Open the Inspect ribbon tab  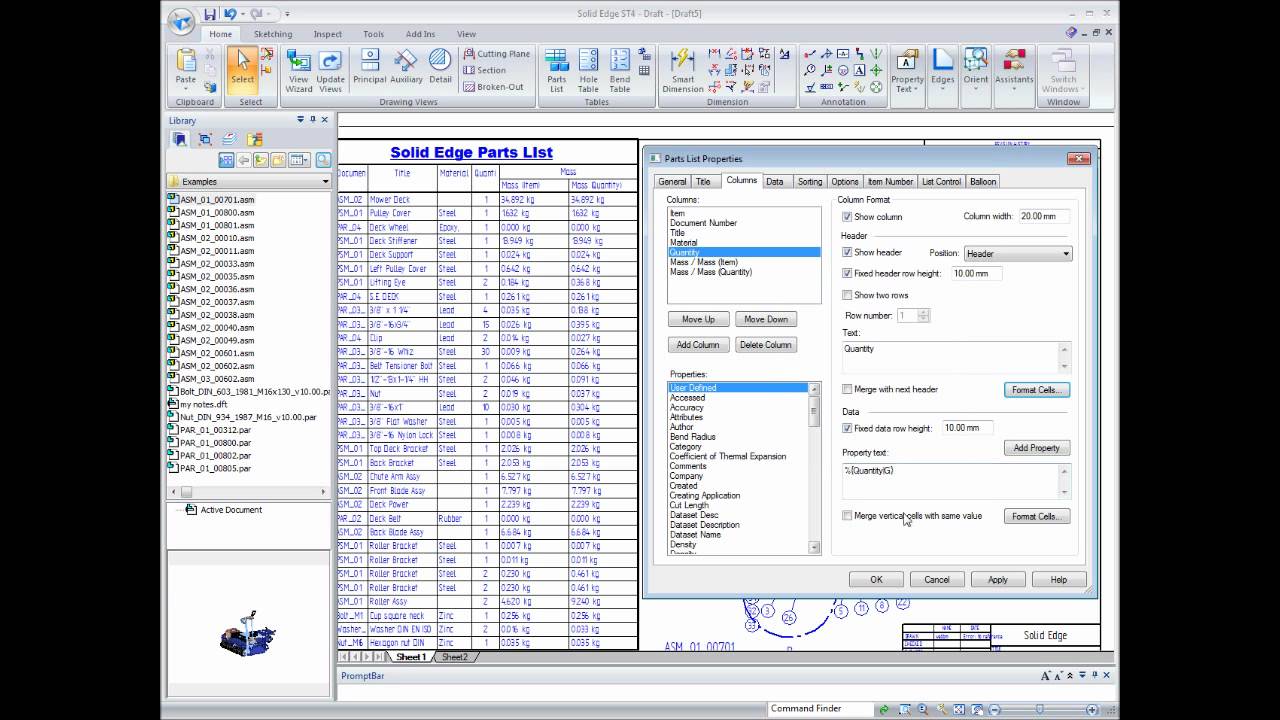point(328,34)
